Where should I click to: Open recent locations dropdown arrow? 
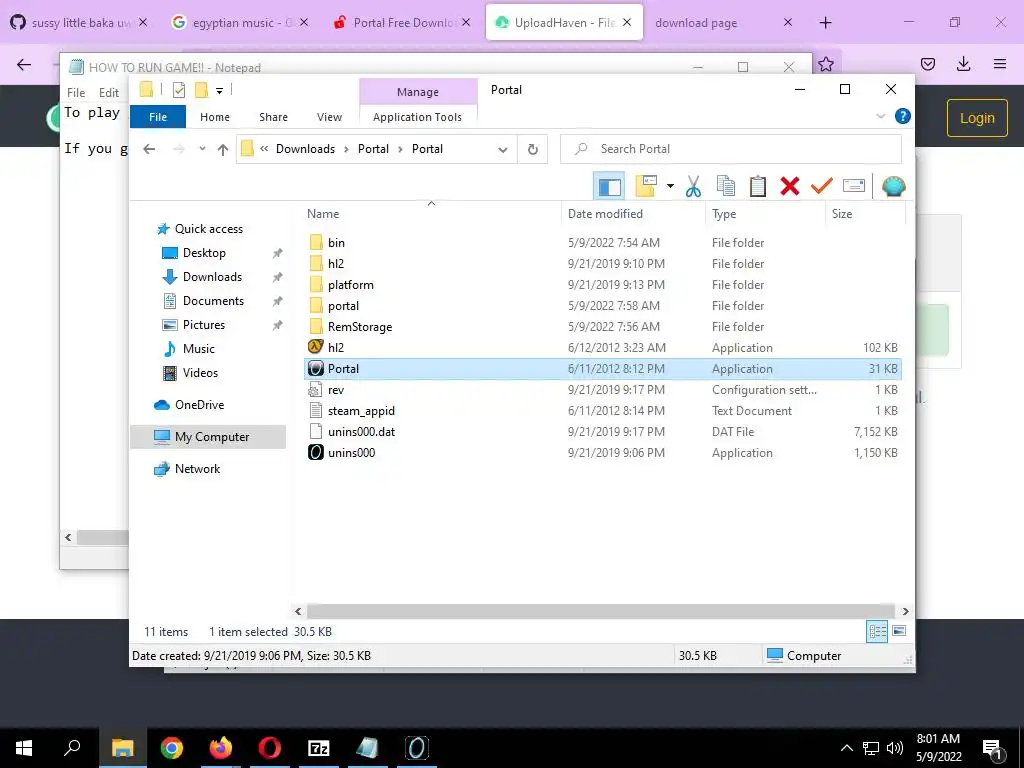tap(202, 149)
